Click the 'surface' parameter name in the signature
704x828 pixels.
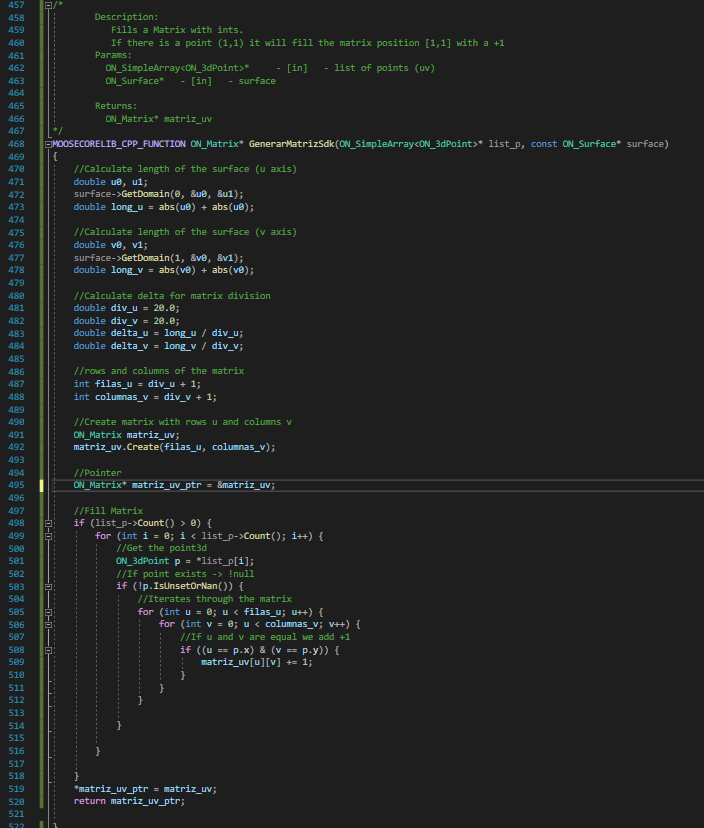point(645,144)
